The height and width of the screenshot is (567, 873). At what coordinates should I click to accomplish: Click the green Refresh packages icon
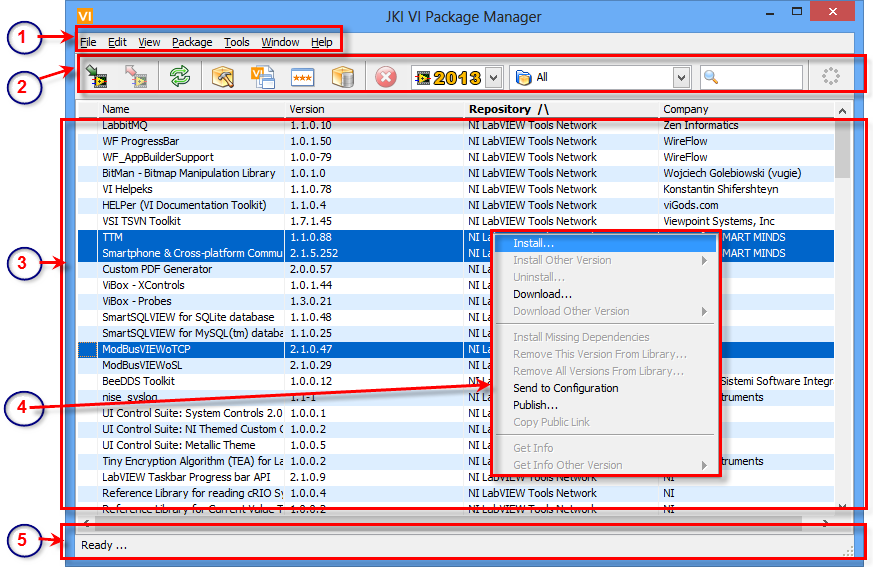click(180, 77)
